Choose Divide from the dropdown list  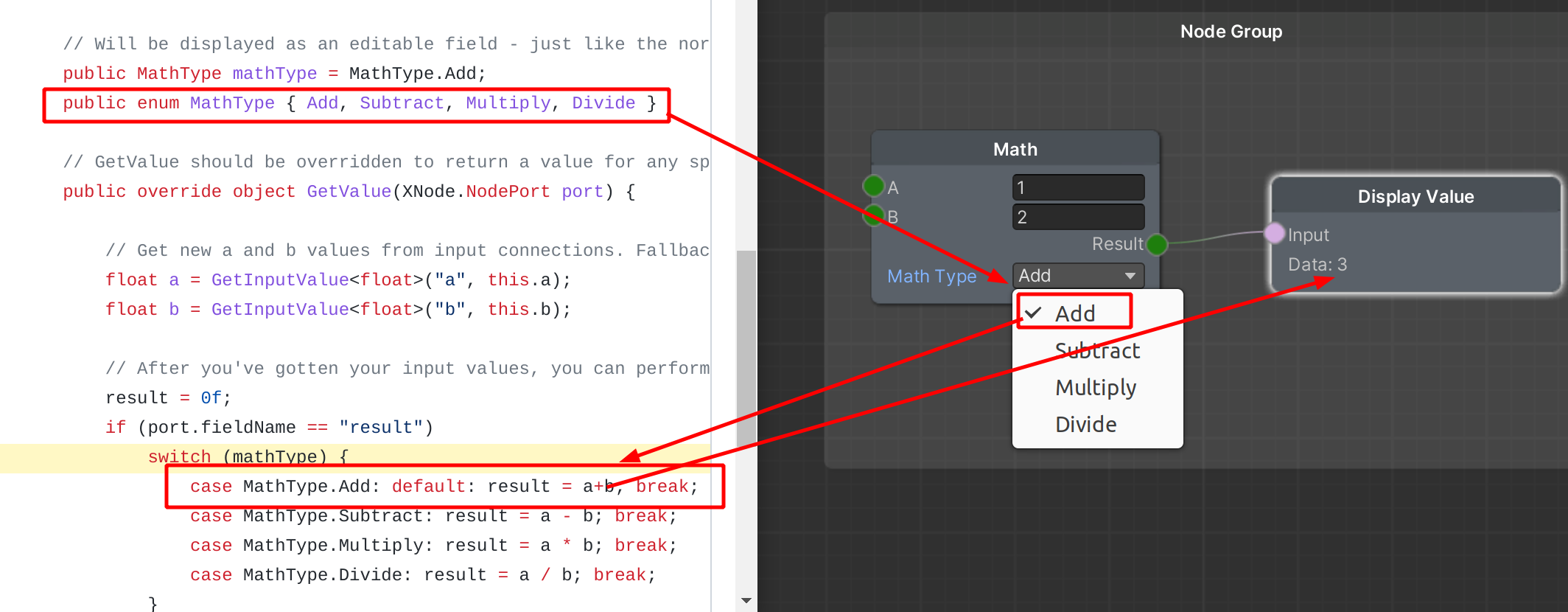(1085, 425)
